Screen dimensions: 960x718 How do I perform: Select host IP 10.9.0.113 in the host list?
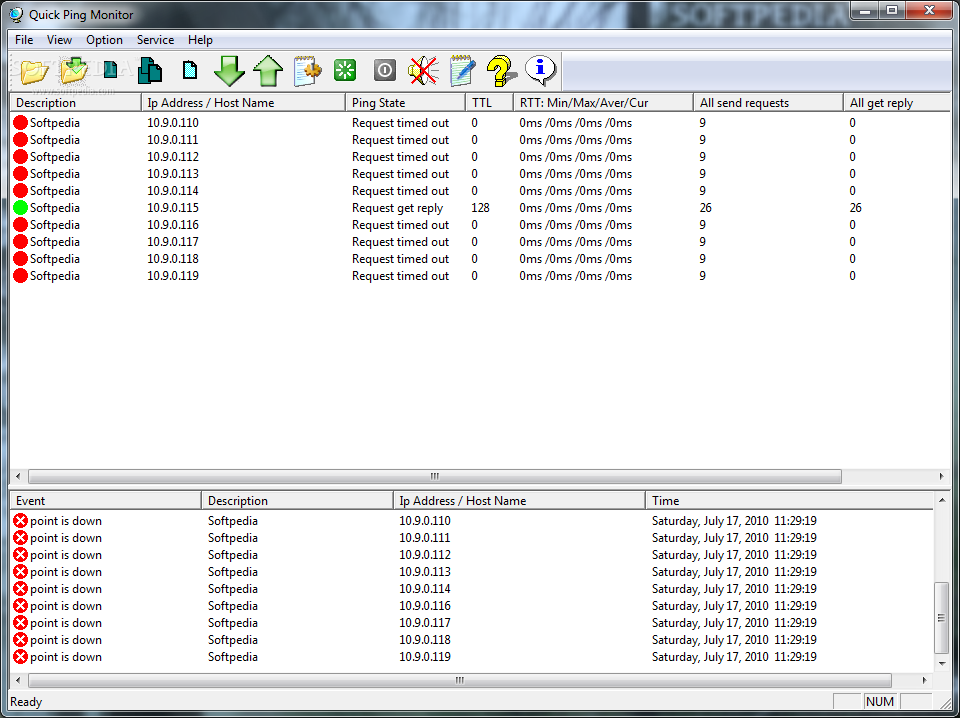(x=173, y=174)
